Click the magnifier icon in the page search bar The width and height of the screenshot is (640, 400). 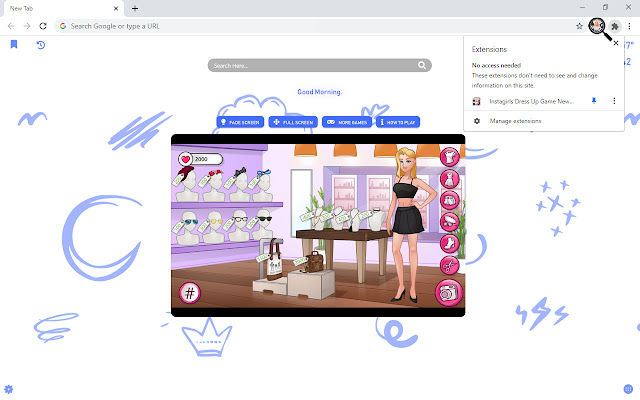[422, 65]
